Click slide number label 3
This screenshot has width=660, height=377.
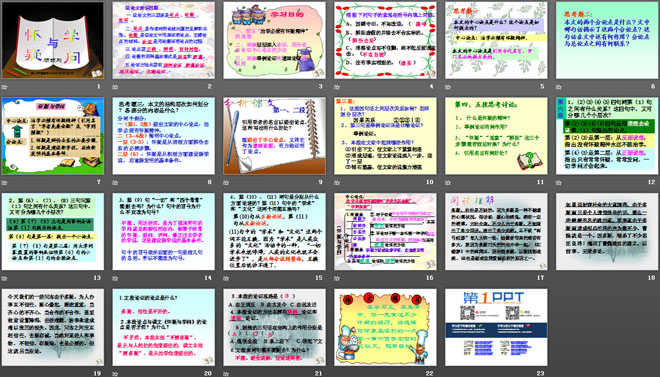click(320, 87)
